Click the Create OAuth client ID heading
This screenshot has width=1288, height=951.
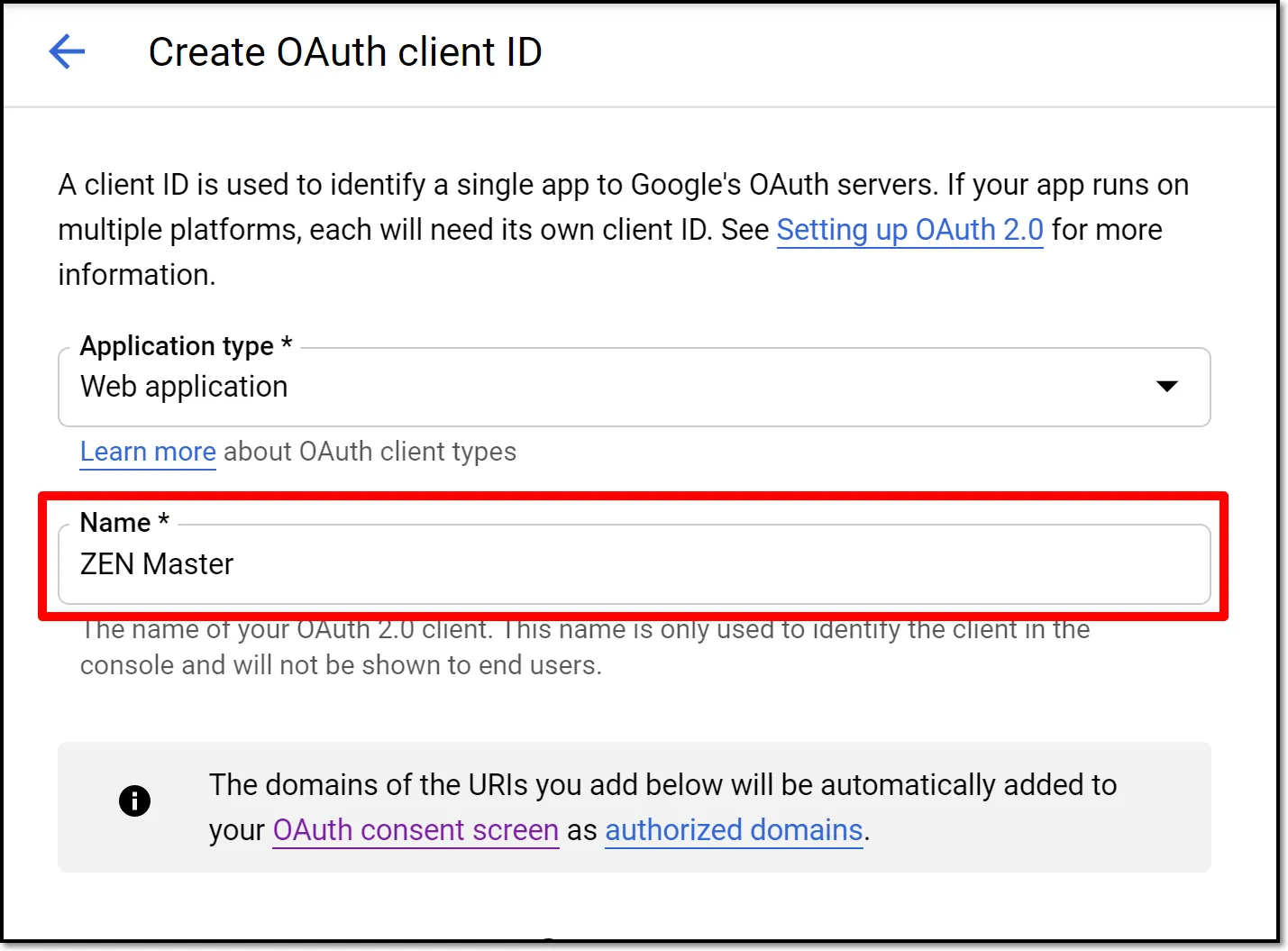pyautogui.click(x=345, y=52)
